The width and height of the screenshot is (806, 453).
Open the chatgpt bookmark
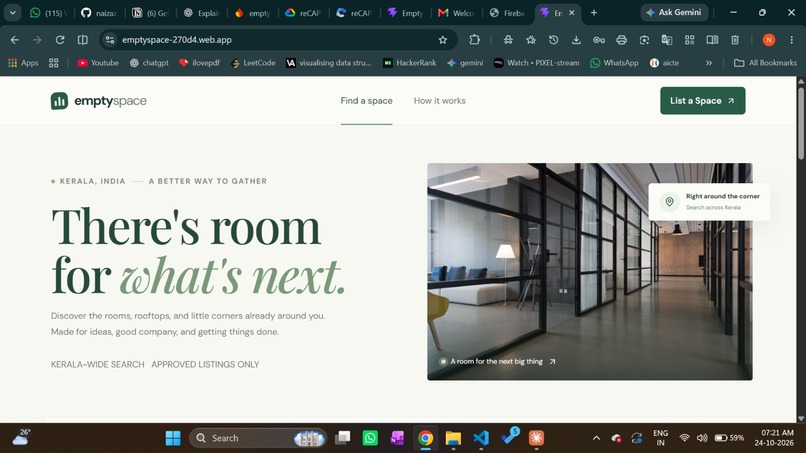tap(149, 63)
